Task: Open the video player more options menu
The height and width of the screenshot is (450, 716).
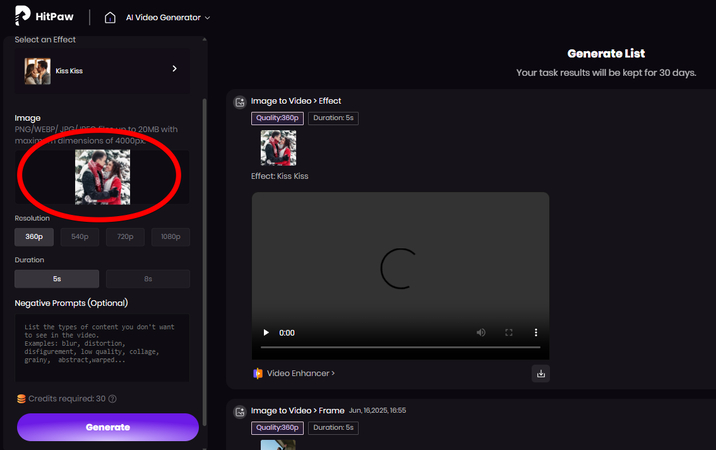Action: [536, 333]
